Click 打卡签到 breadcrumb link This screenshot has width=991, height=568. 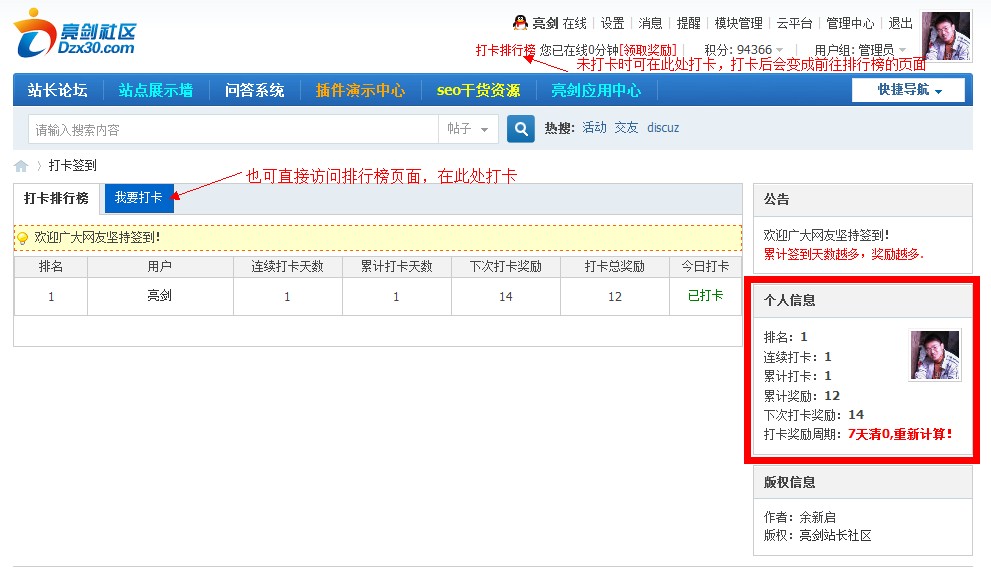pyautogui.click(x=73, y=166)
